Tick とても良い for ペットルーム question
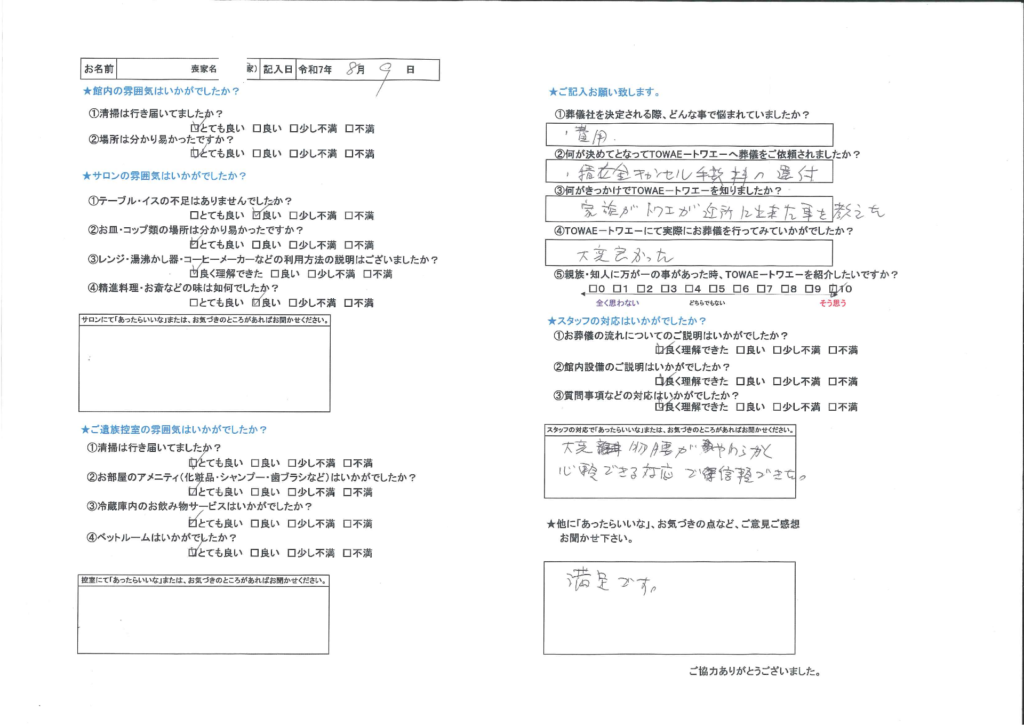1024x725 pixels. [194, 553]
